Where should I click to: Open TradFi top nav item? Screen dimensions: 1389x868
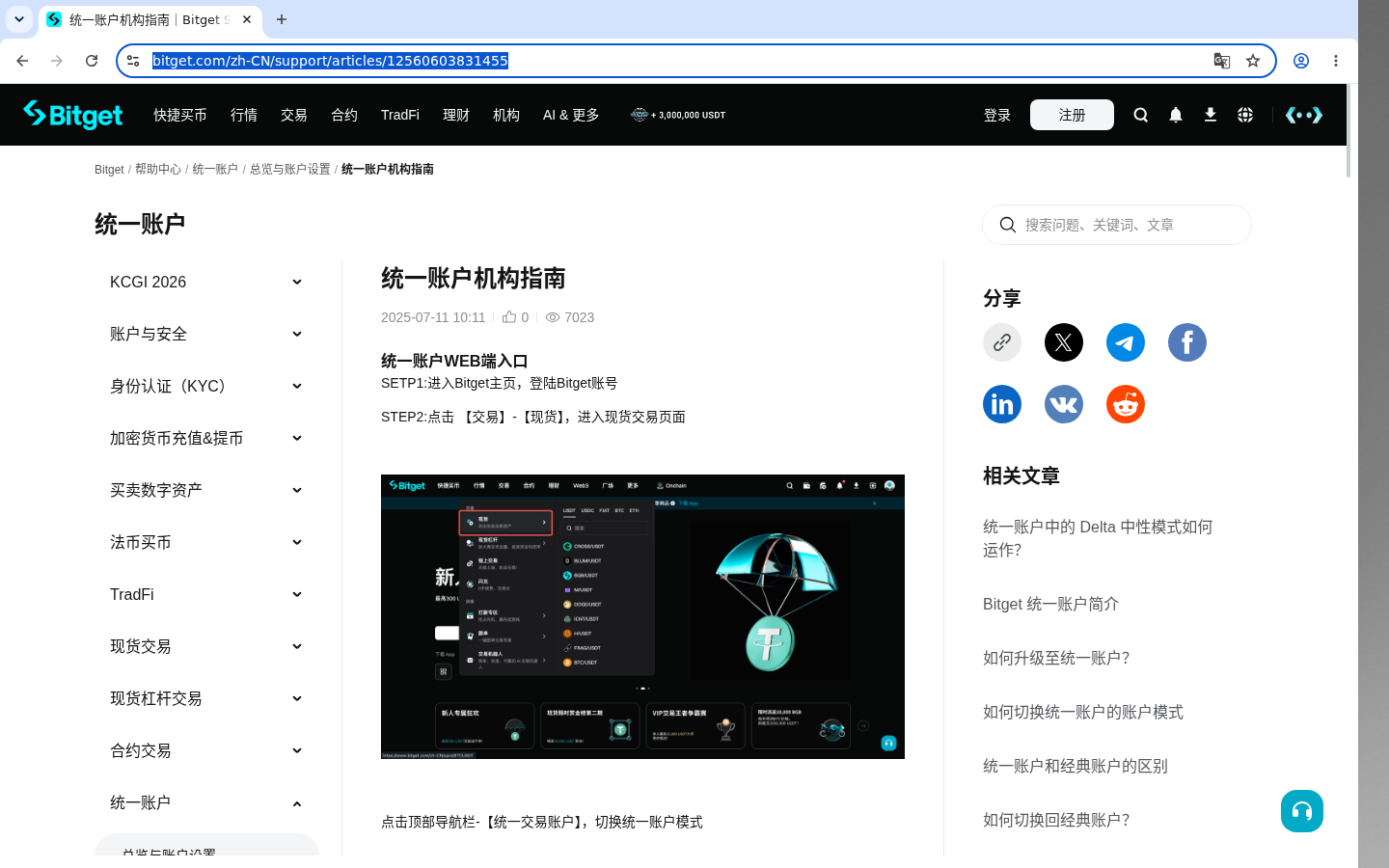(400, 115)
